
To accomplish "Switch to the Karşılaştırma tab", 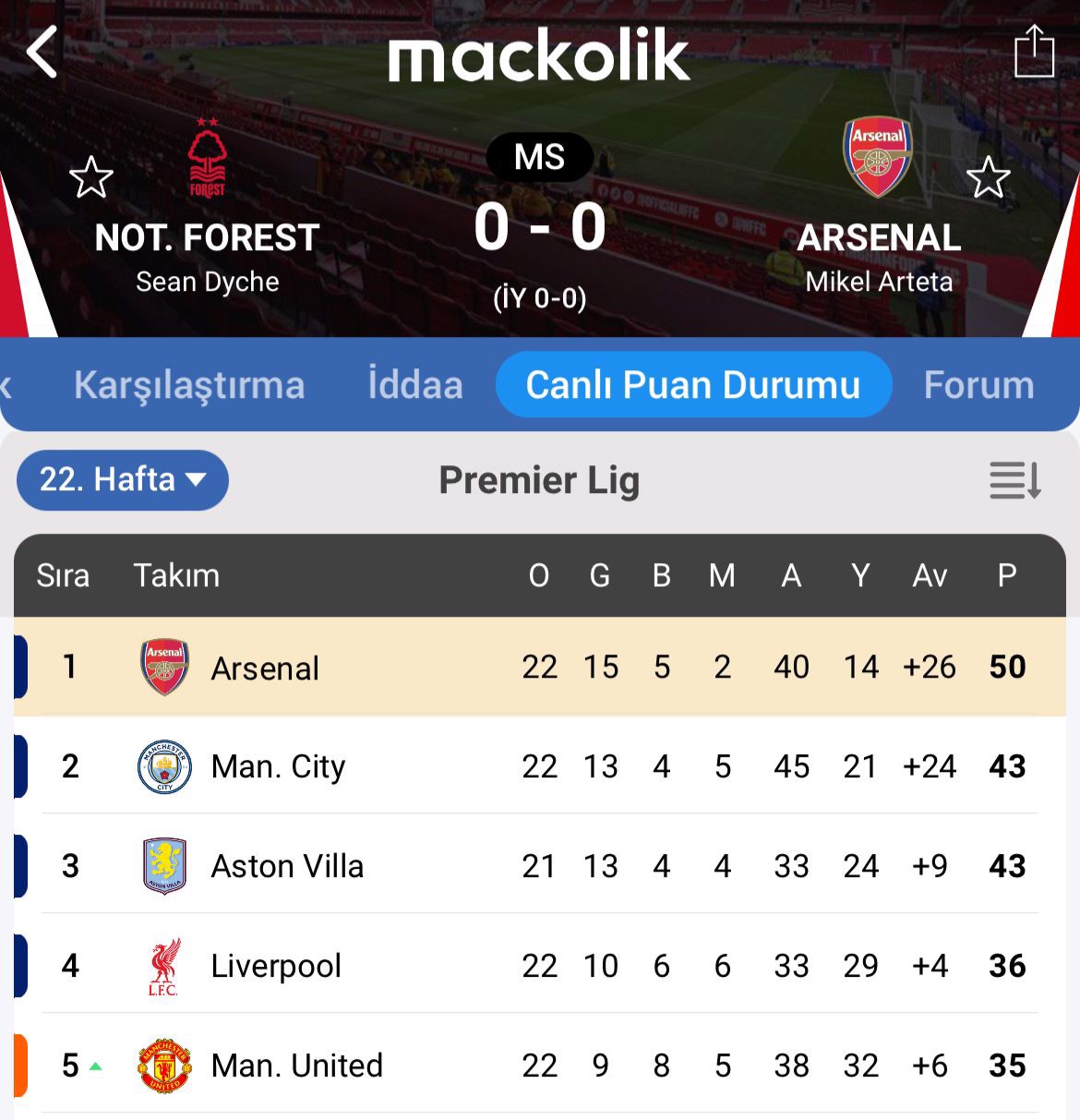I will pos(189,385).
